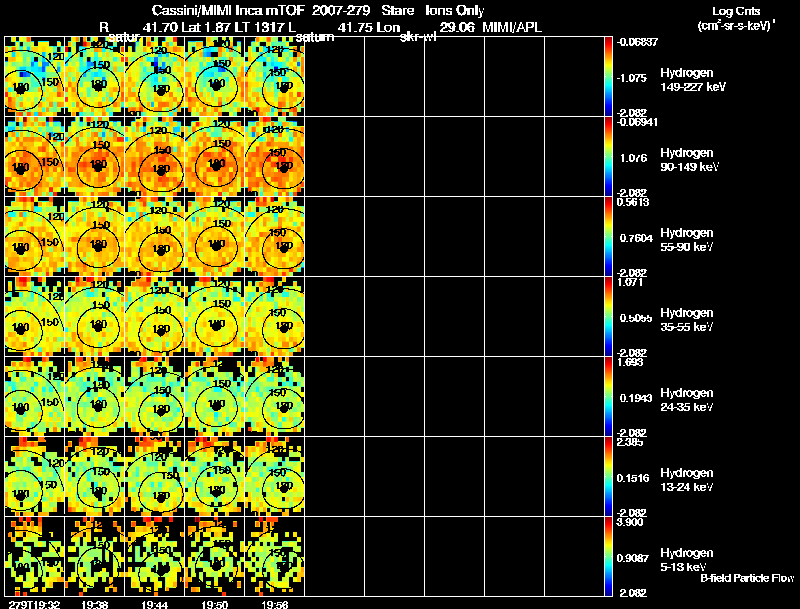Image resolution: width=800 pixels, height=609 pixels.
Task: Click the 'Hydrogen 35-55 keV' row label
Action: (687, 320)
